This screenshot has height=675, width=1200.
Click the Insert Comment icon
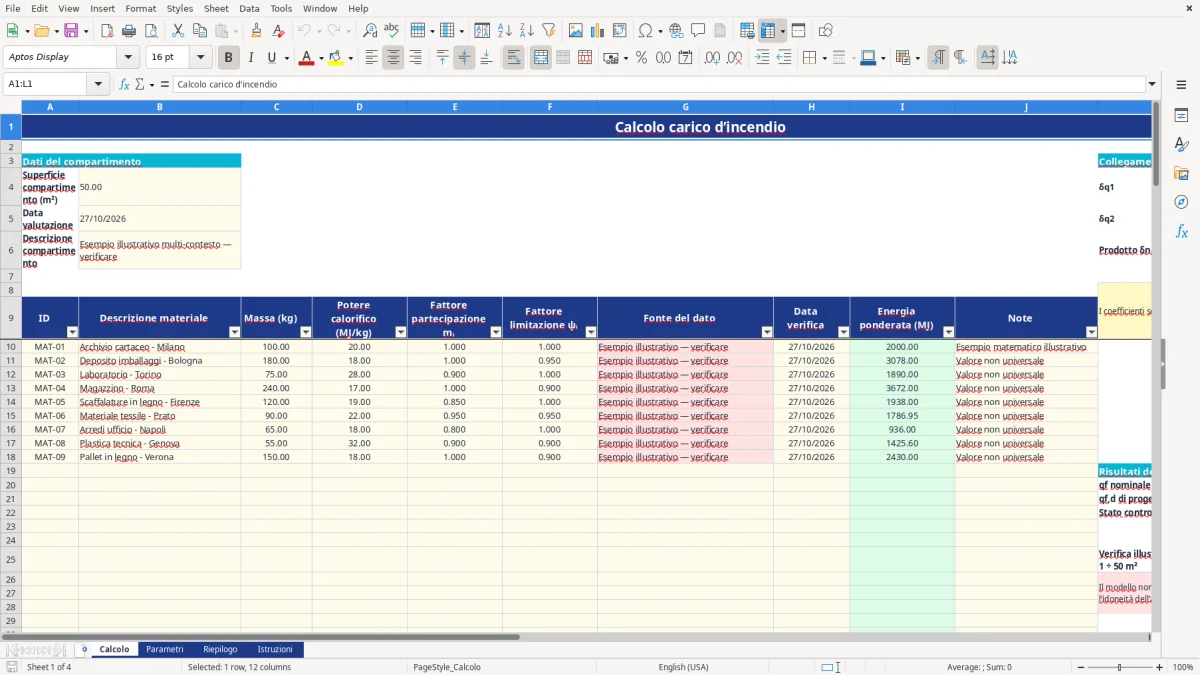point(698,31)
